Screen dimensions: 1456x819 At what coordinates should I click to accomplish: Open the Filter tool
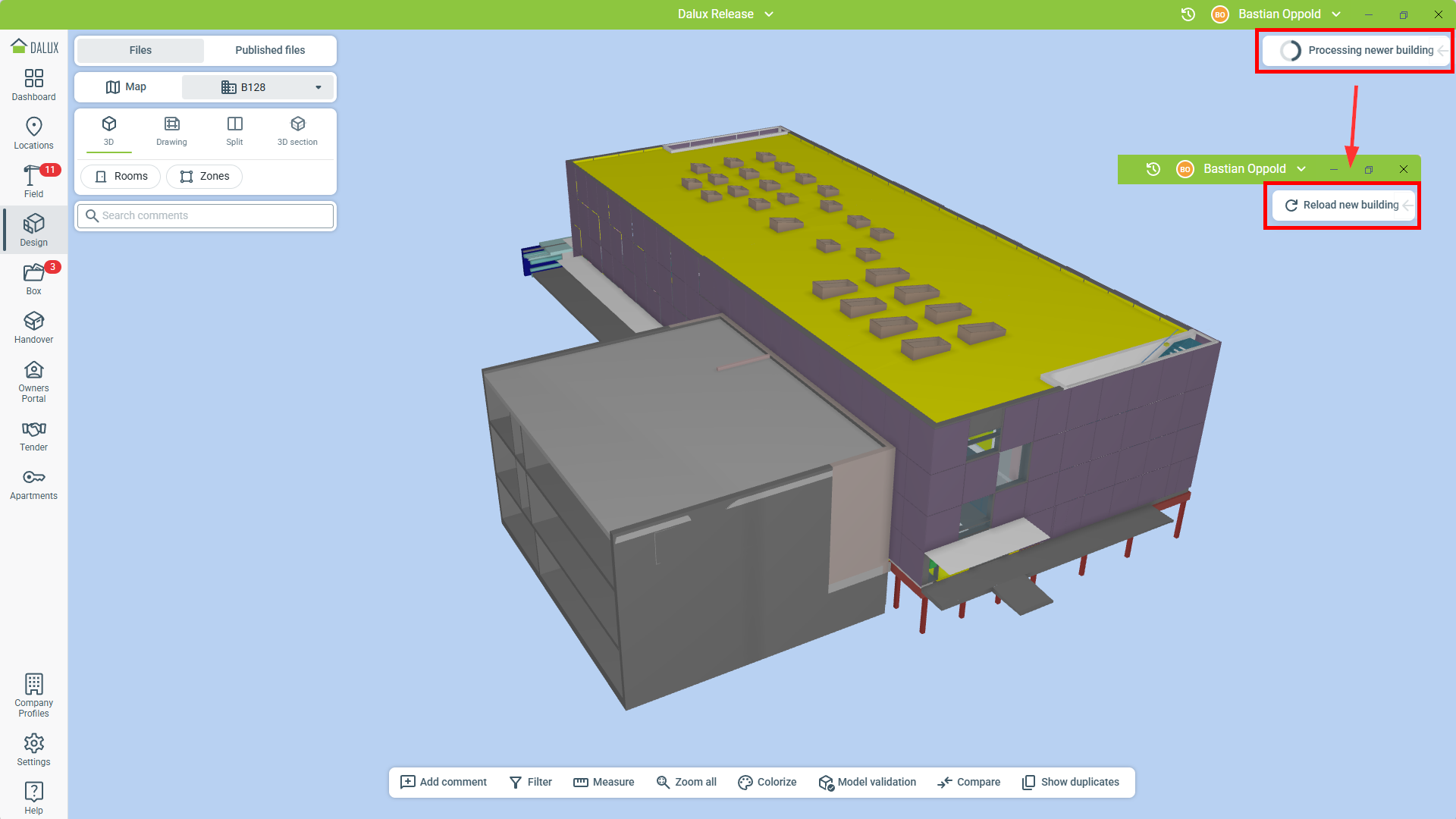tap(531, 782)
